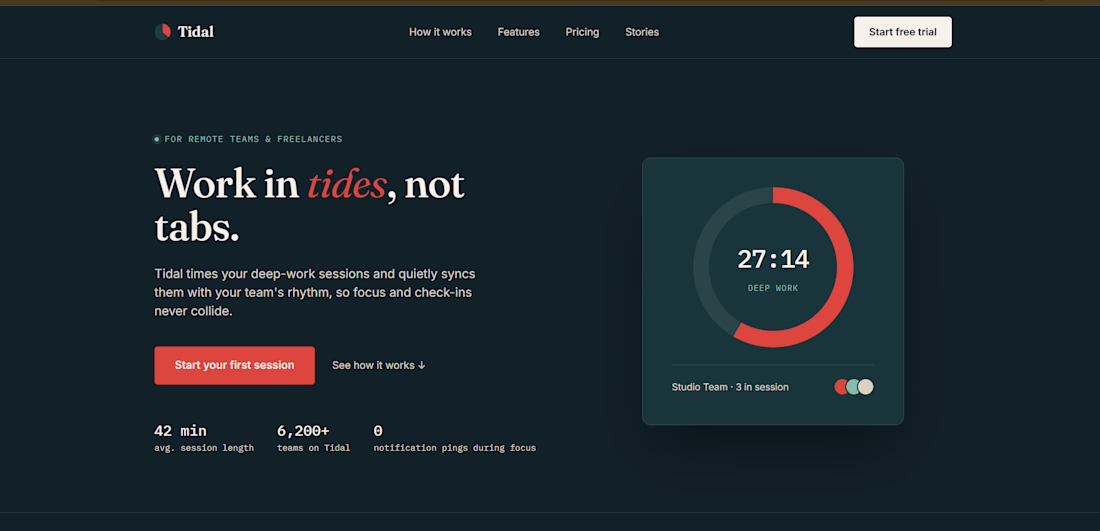Visit the Stories nav link
The image size is (1100, 531).
642,32
